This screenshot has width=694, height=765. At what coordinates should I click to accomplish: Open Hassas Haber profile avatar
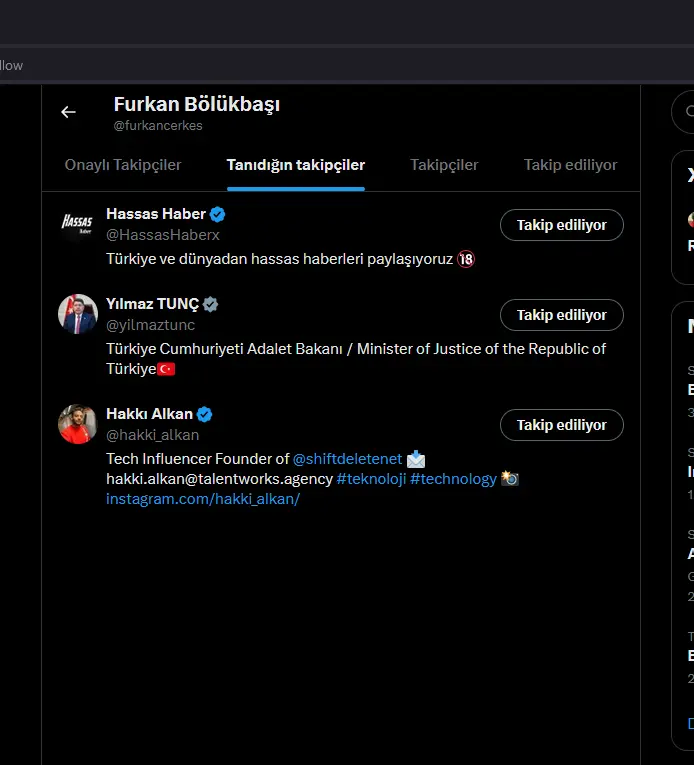[x=78, y=224]
